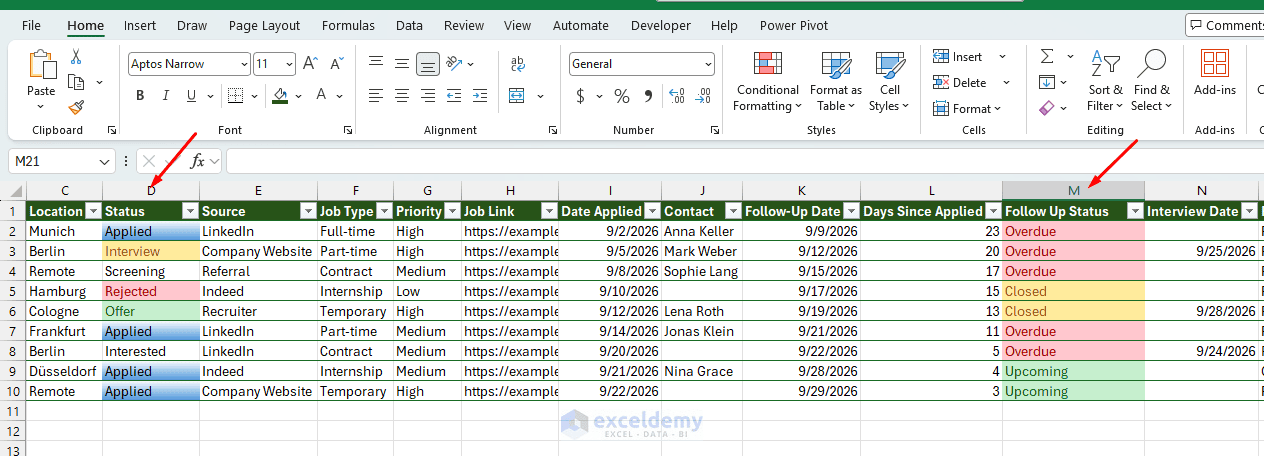Align text right

[x=428, y=96]
